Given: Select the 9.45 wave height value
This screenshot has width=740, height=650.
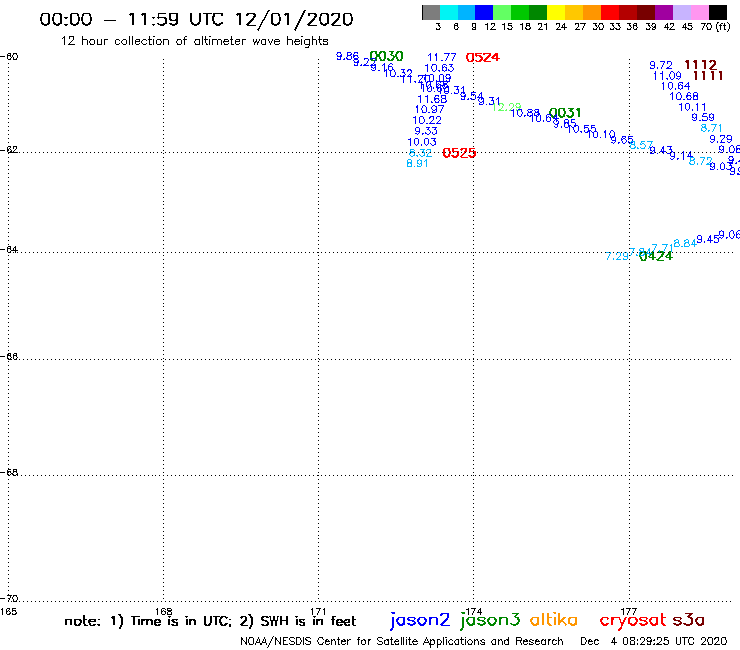Looking at the screenshot, I should point(708,239).
